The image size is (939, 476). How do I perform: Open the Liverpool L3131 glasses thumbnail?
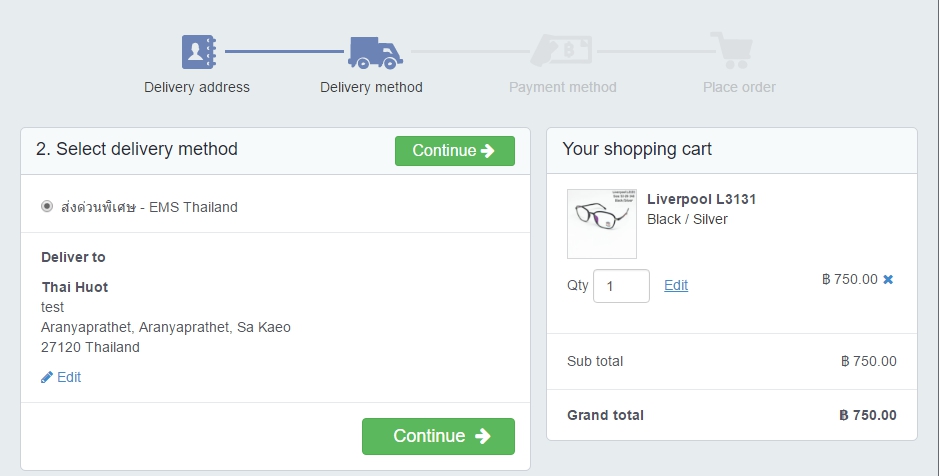(x=601, y=224)
